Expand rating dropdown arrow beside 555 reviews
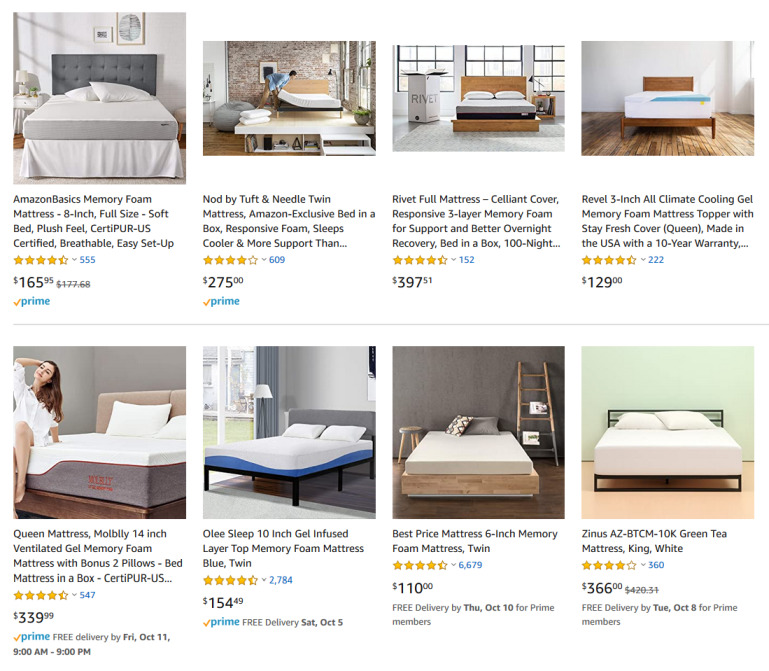Image resolution: width=769 pixels, height=671 pixels. 74,260
